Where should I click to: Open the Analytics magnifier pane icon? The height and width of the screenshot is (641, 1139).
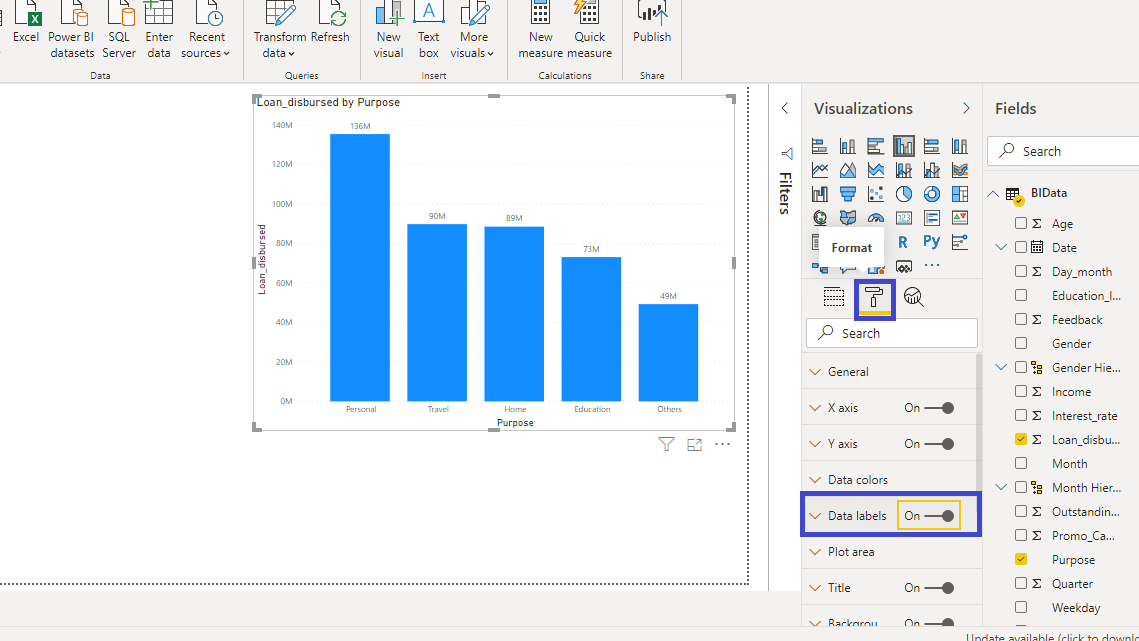tap(913, 297)
